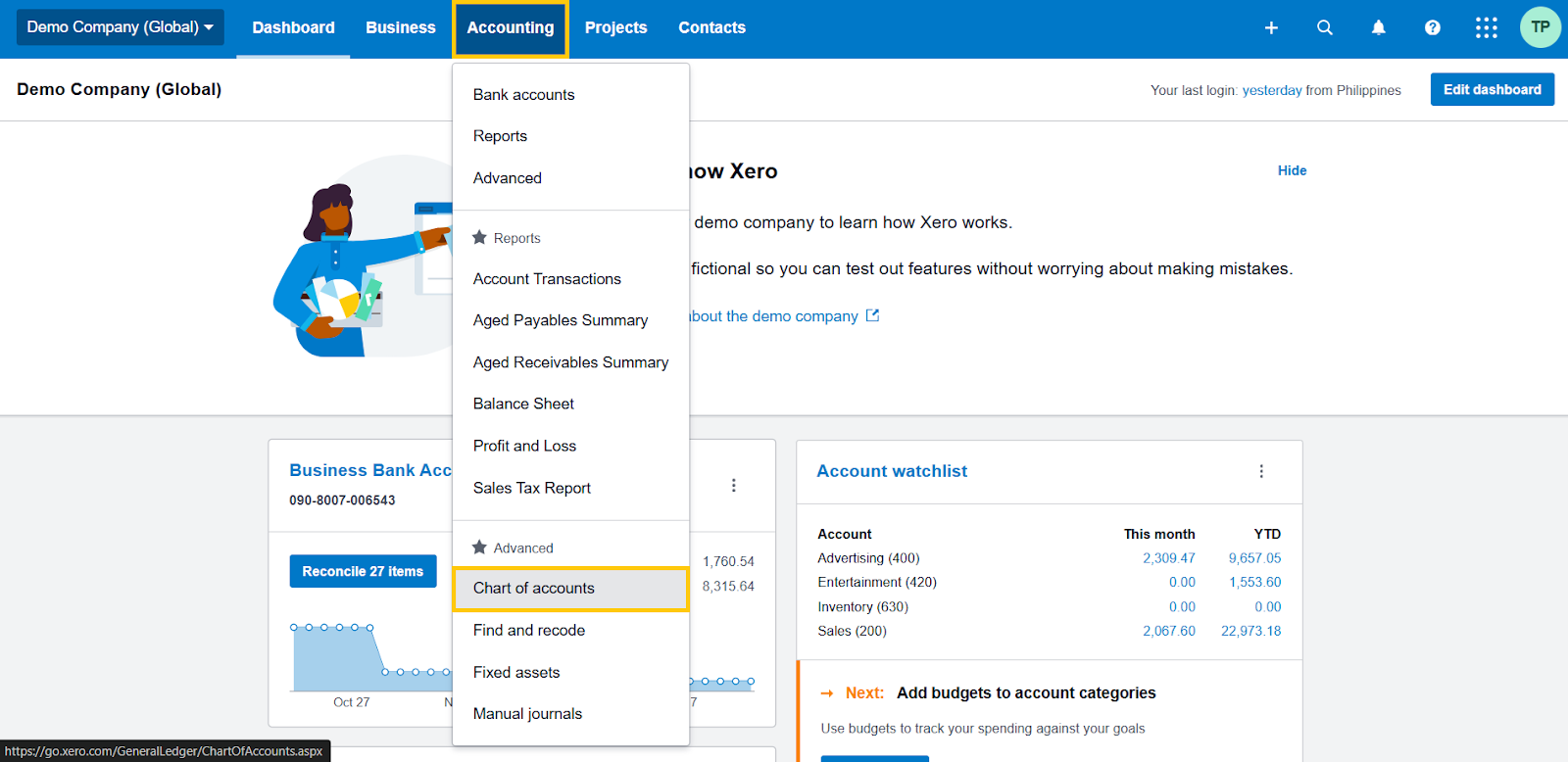
Task: Click the 'Demo Company (Global)' page heading
Action: tap(120, 89)
